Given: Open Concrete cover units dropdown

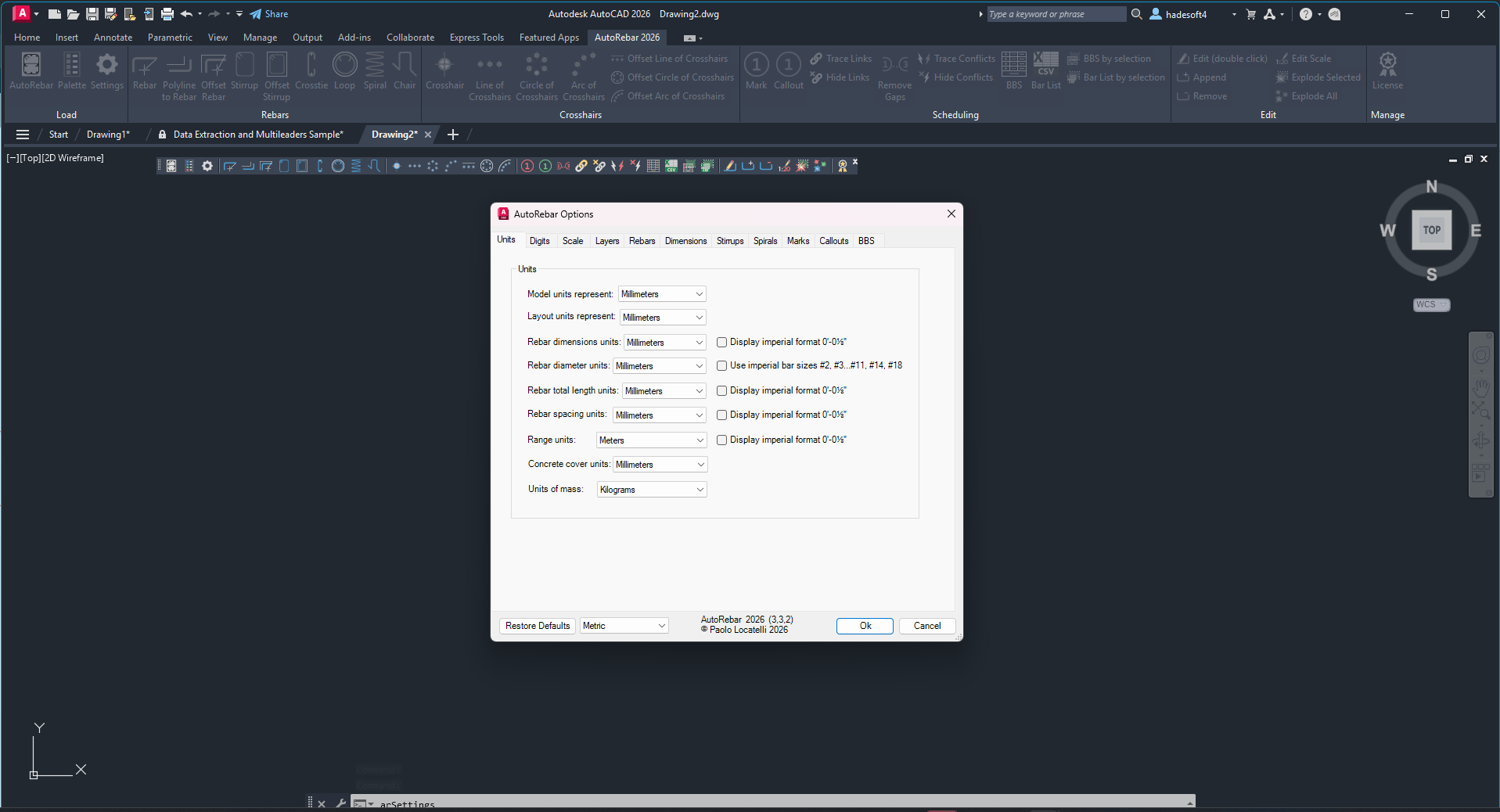Looking at the screenshot, I should pyautogui.click(x=660, y=465).
